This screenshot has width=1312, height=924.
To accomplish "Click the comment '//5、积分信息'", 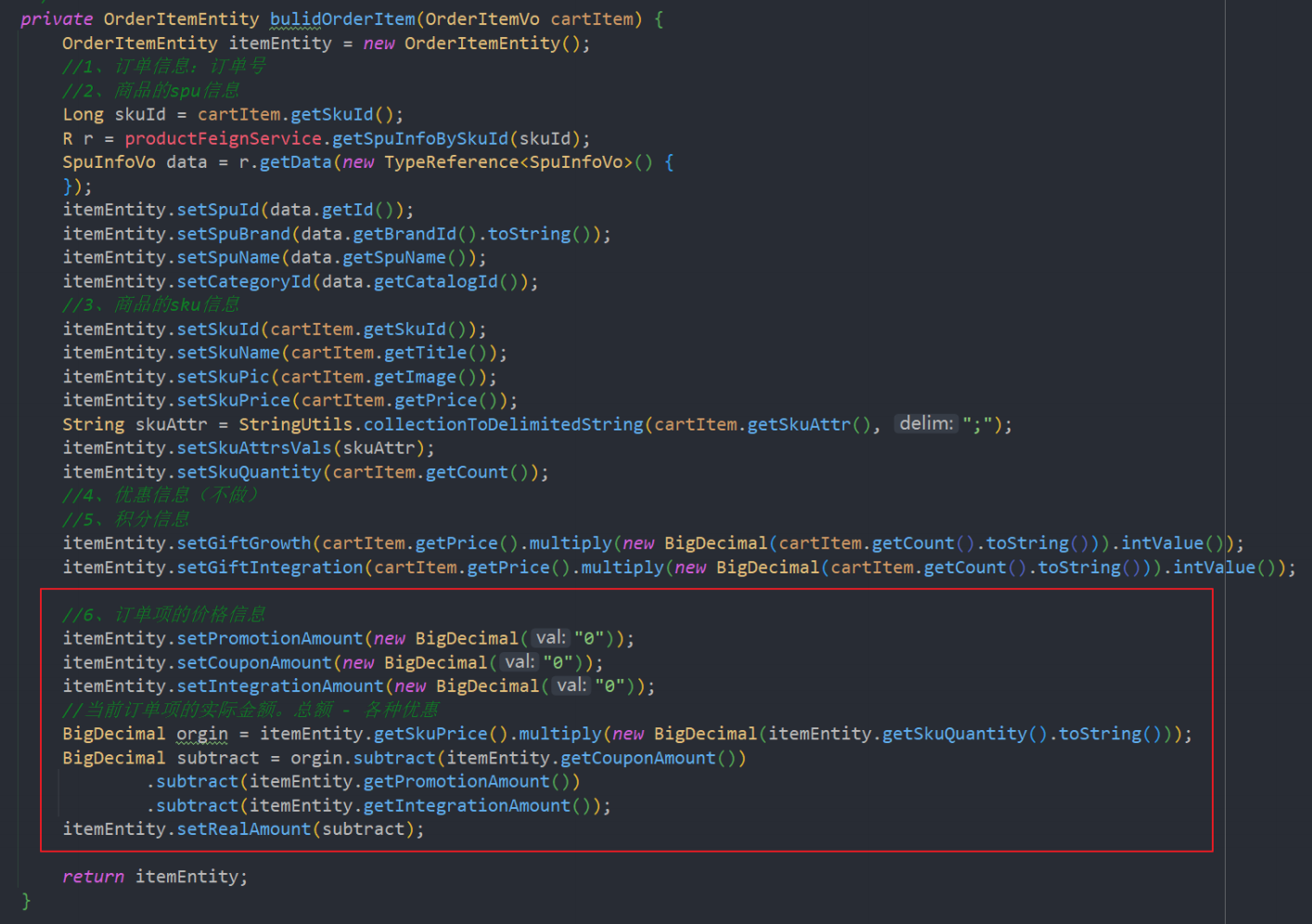I will (x=126, y=519).
